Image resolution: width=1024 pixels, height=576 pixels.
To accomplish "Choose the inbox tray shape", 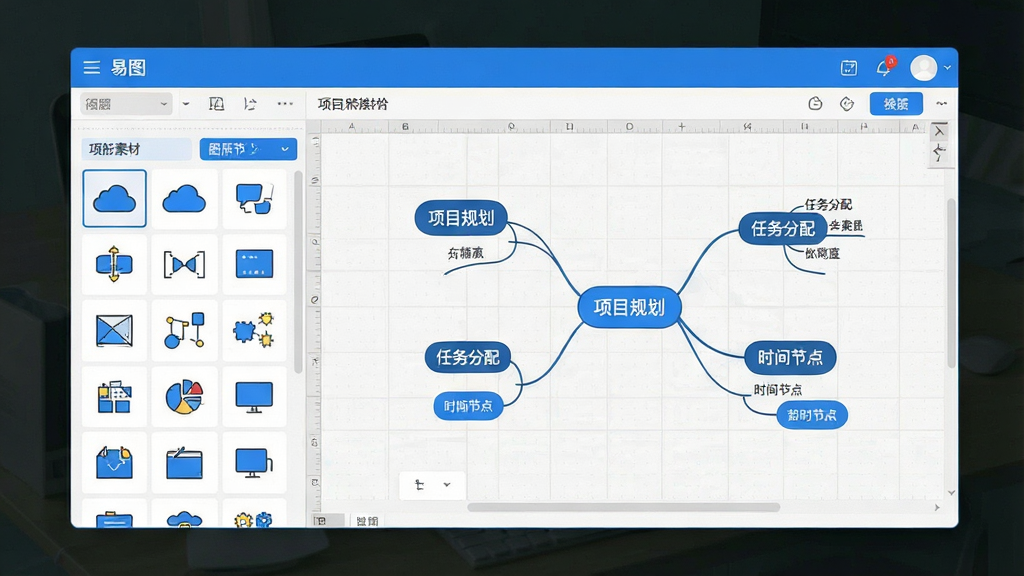I will [114, 462].
